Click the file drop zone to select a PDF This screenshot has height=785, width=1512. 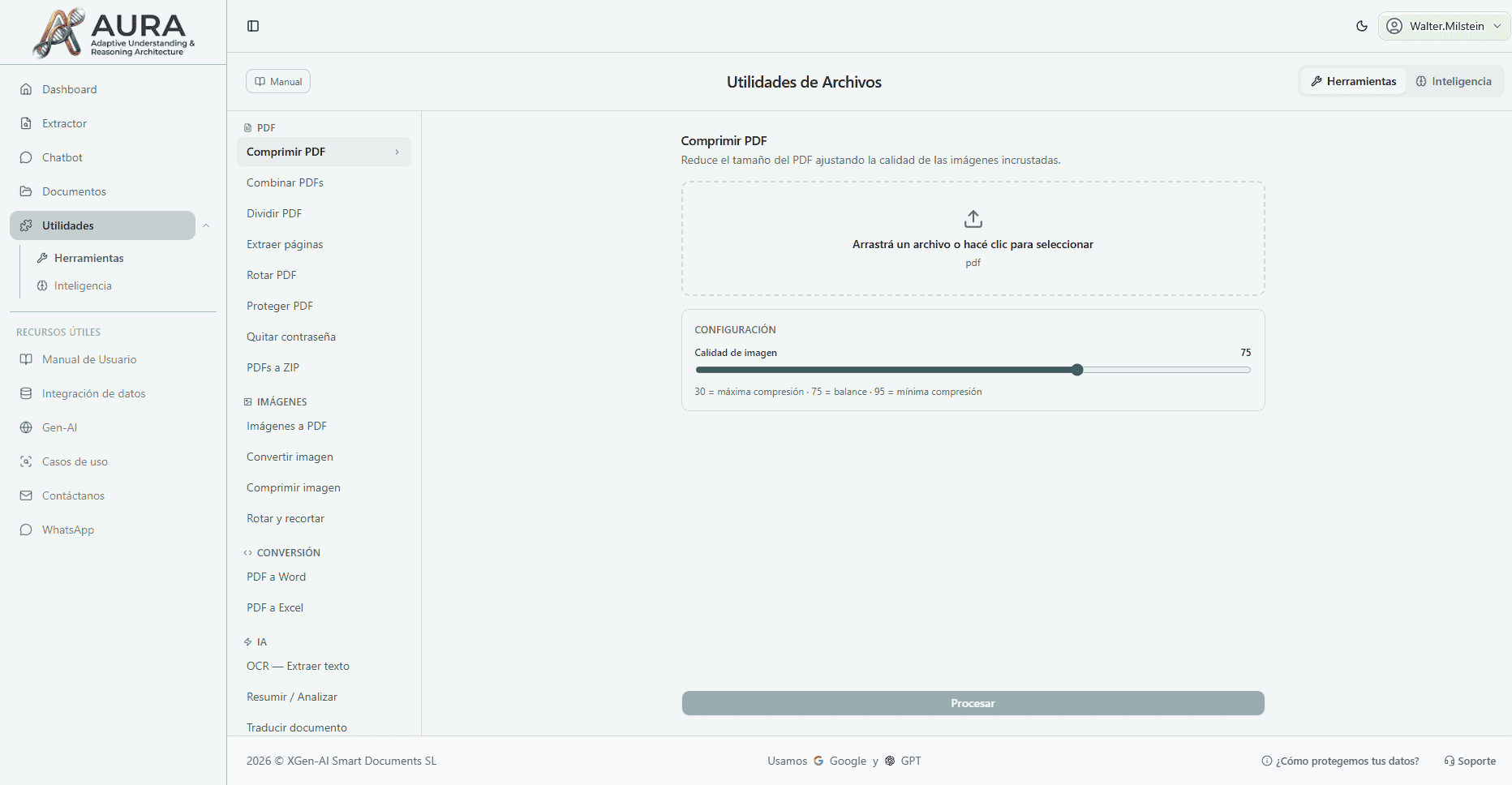click(973, 238)
